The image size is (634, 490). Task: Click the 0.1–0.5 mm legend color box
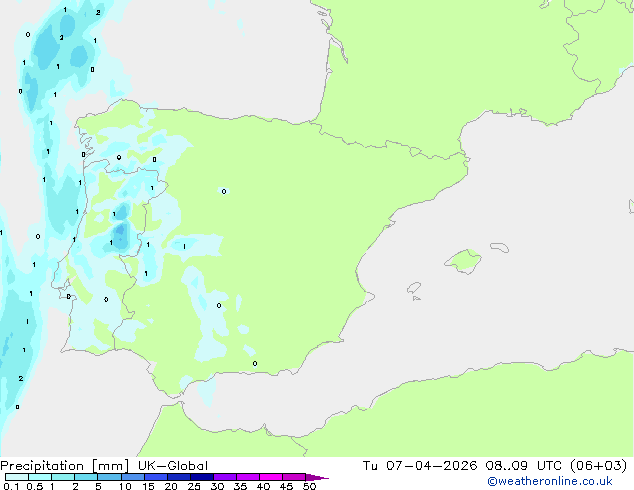pos(17,477)
